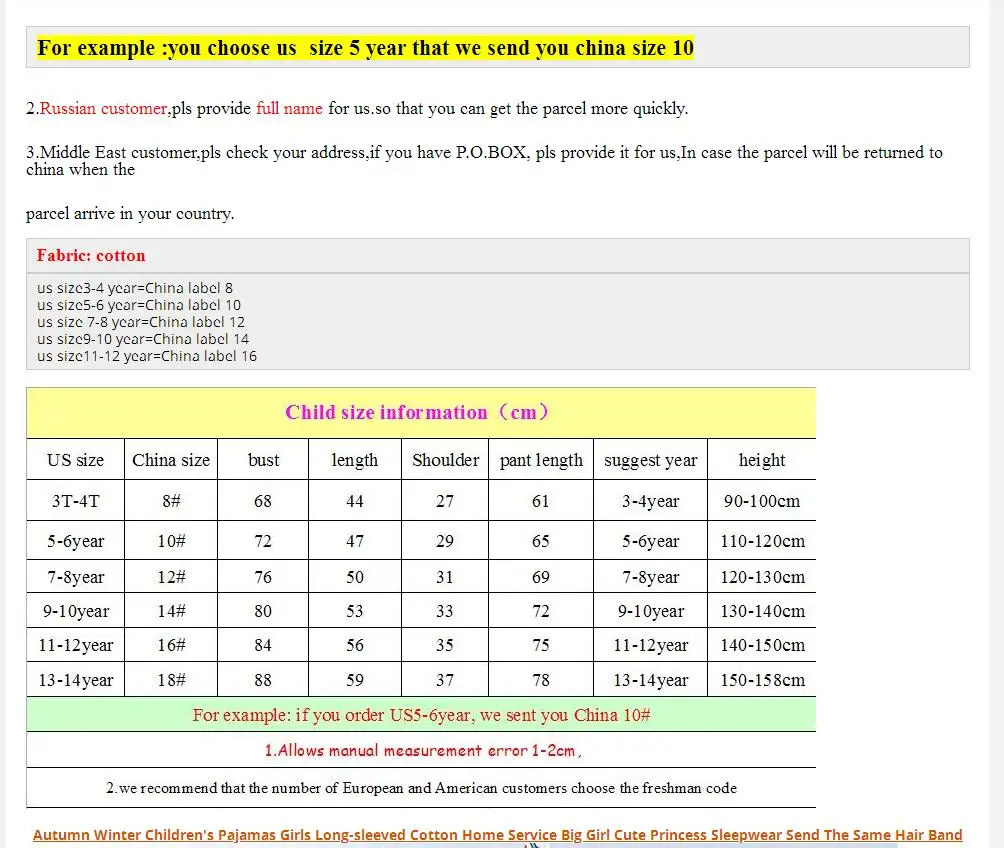Select the '12#' China size cell
The image size is (1004, 848).
[171, 577]
